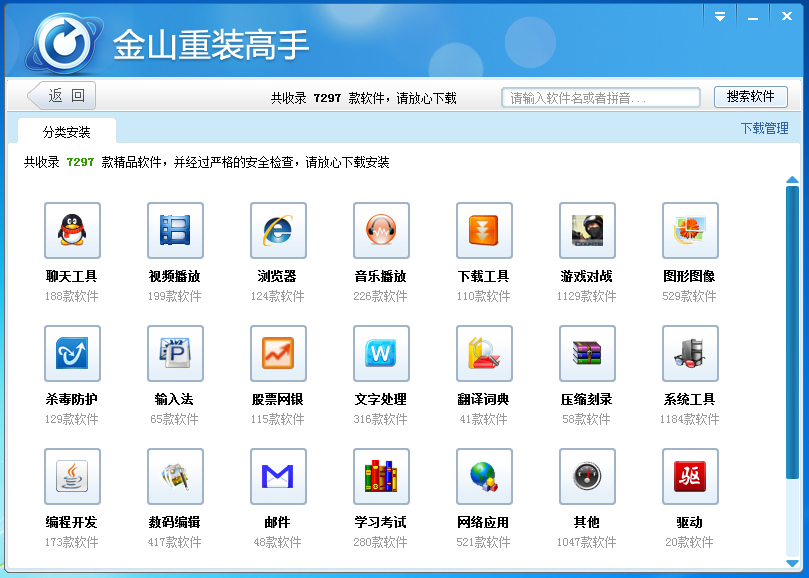Open the 输入法 input method category

click(175, 354)
